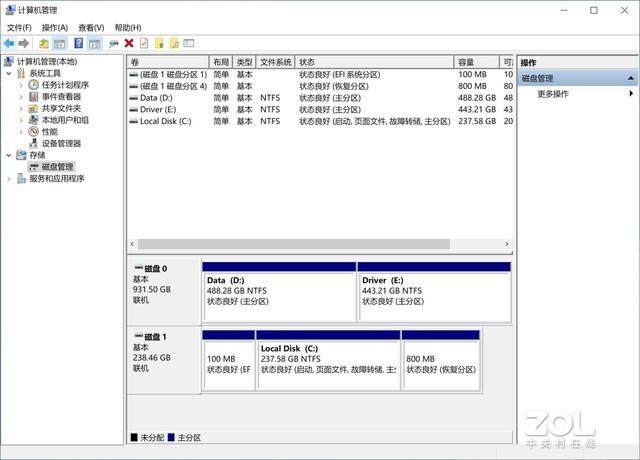
Task: Click the 磁盘管理 icon in tree
Action: coord(33,167)
